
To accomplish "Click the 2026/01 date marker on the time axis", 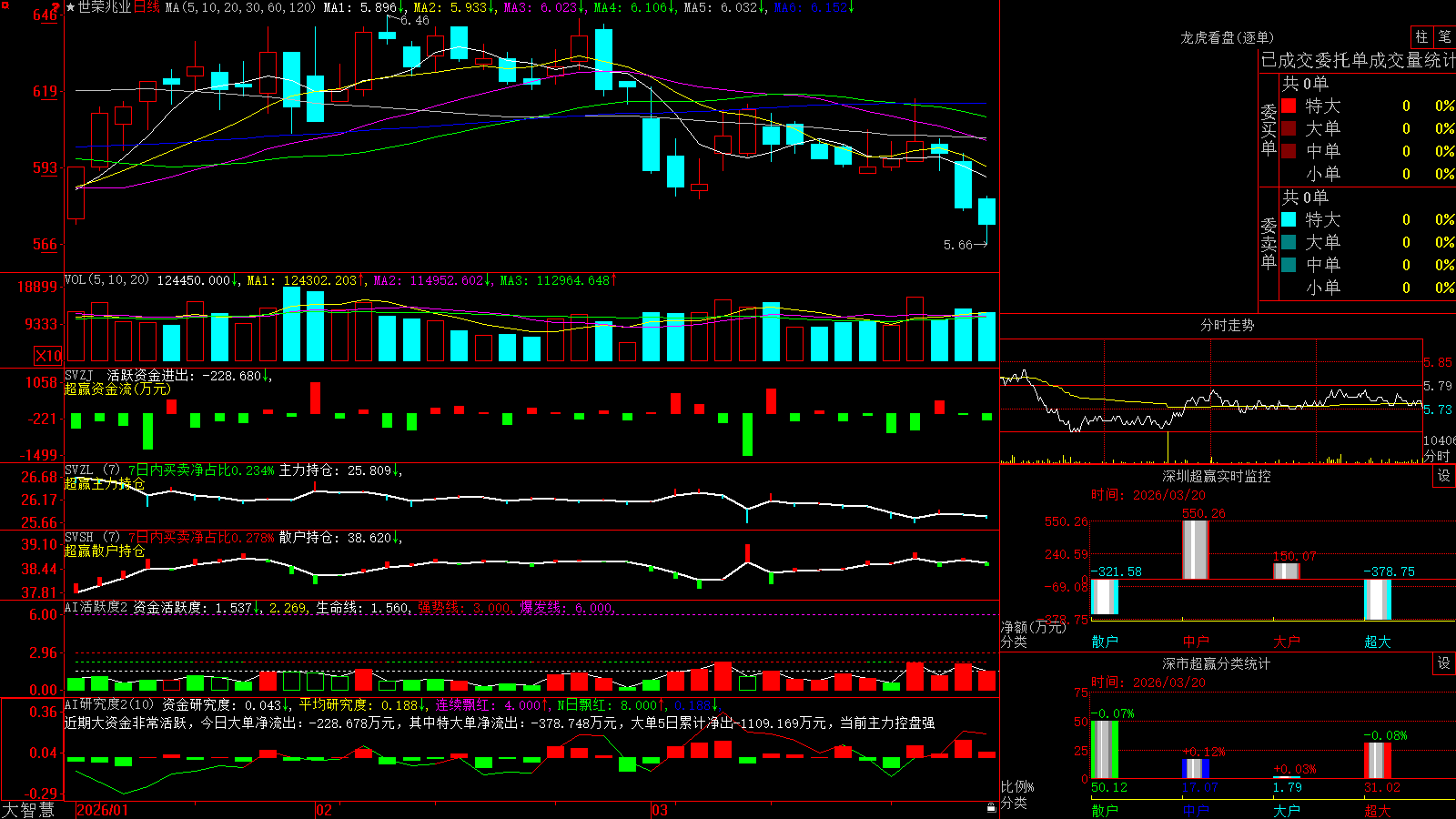I will click(x=103, y=810).
